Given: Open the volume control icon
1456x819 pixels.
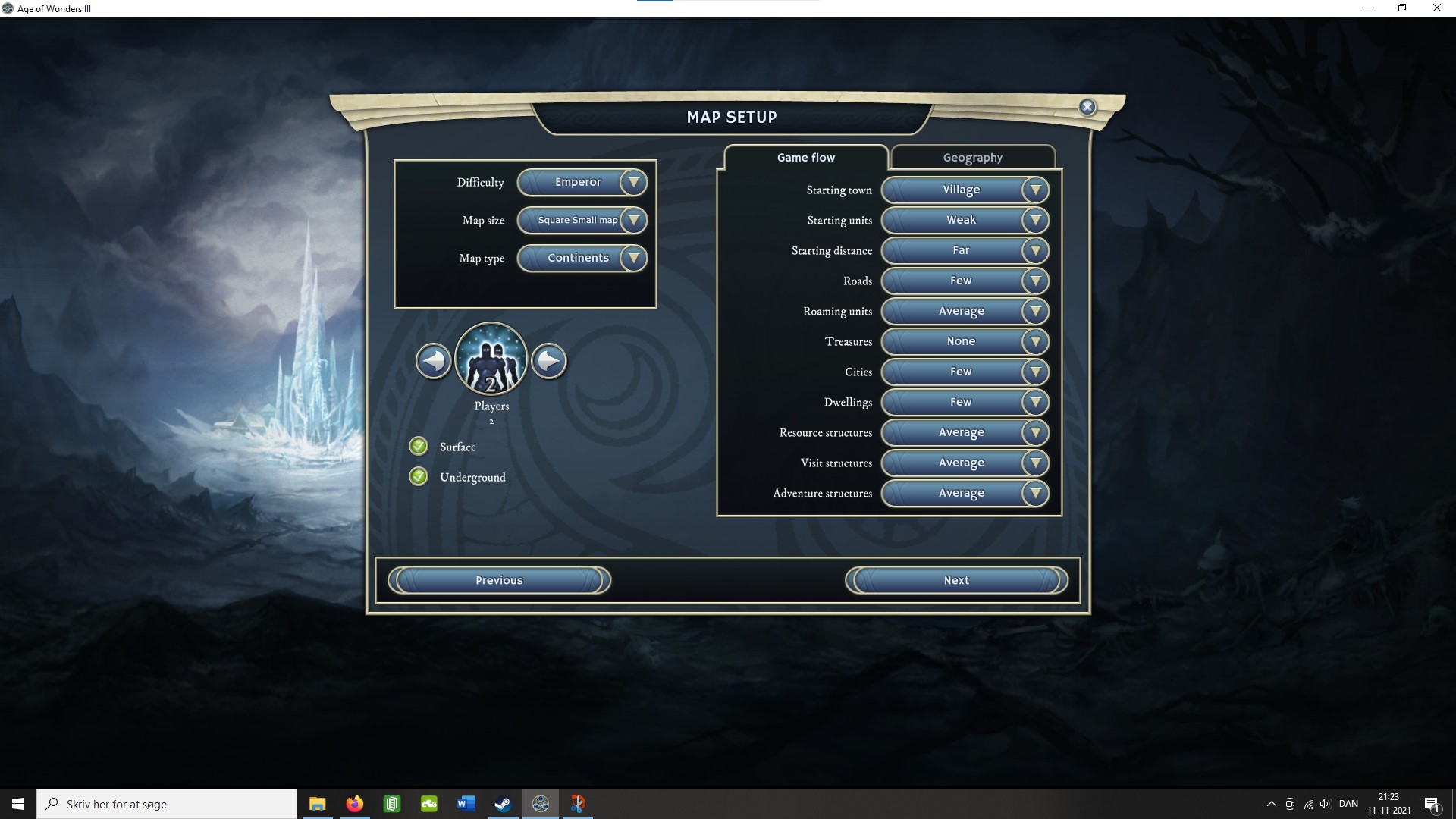Looking at the screenshot, I should [x=1326, y=804].
